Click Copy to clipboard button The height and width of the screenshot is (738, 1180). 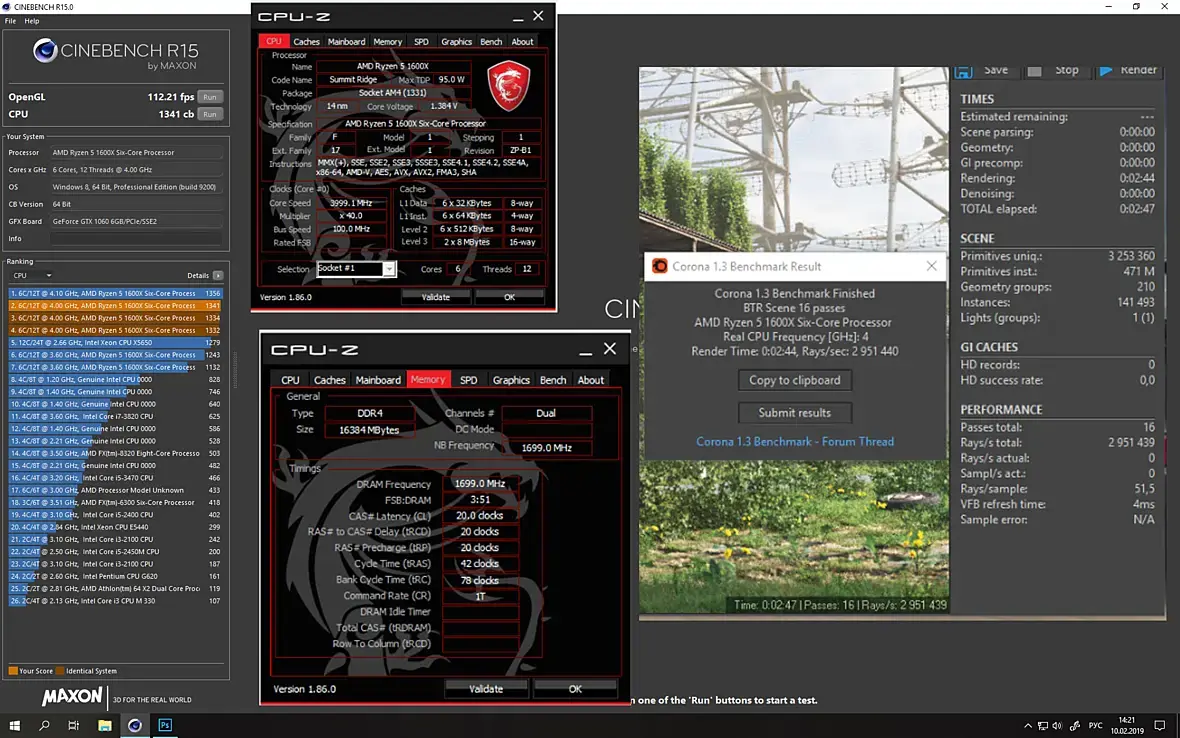[795, 380]
